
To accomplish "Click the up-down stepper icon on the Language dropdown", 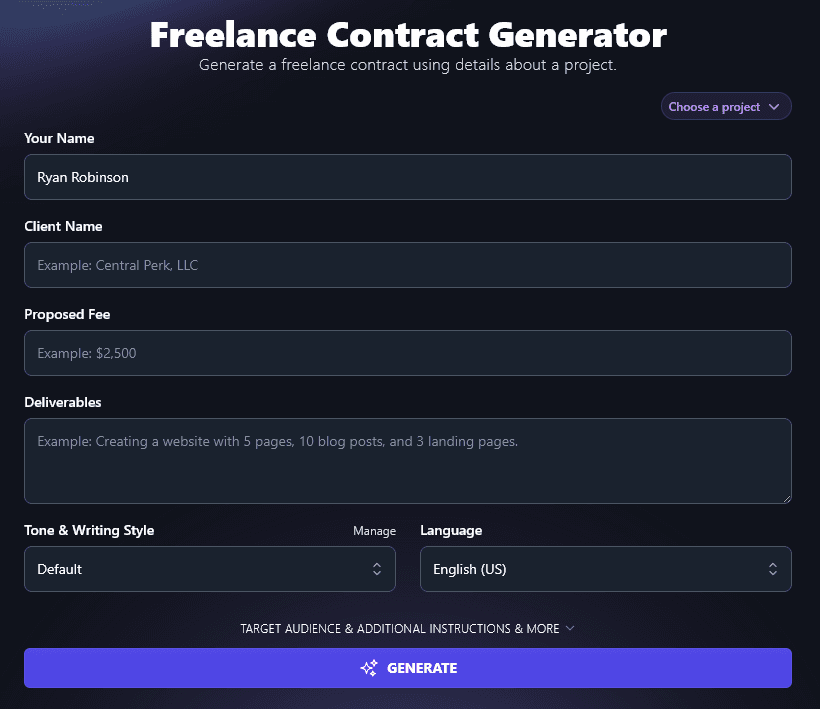I will point(773,568).
